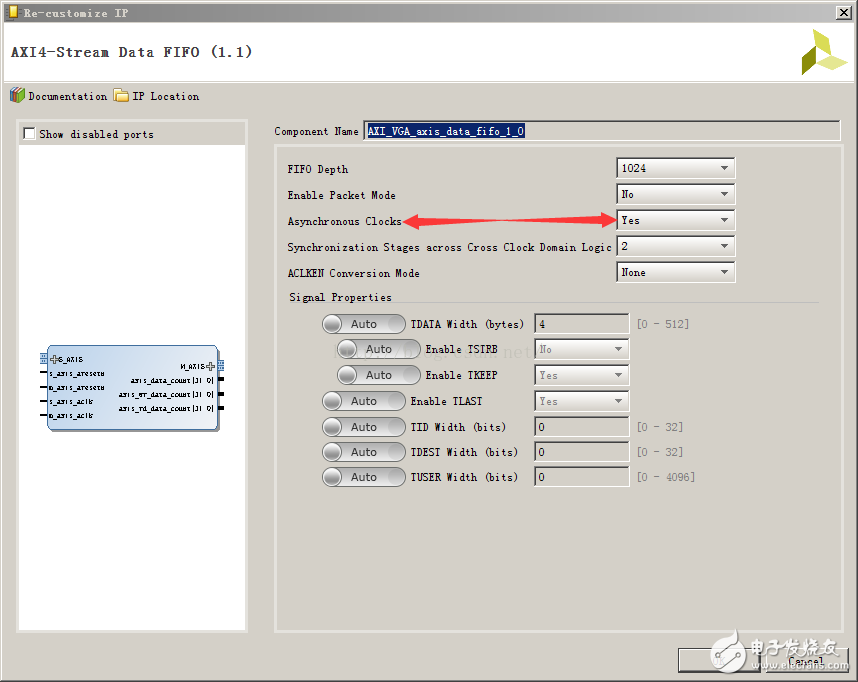Open the Asynchronous Clocks dropdown
The image size is (858, 682).
point(675,220)
